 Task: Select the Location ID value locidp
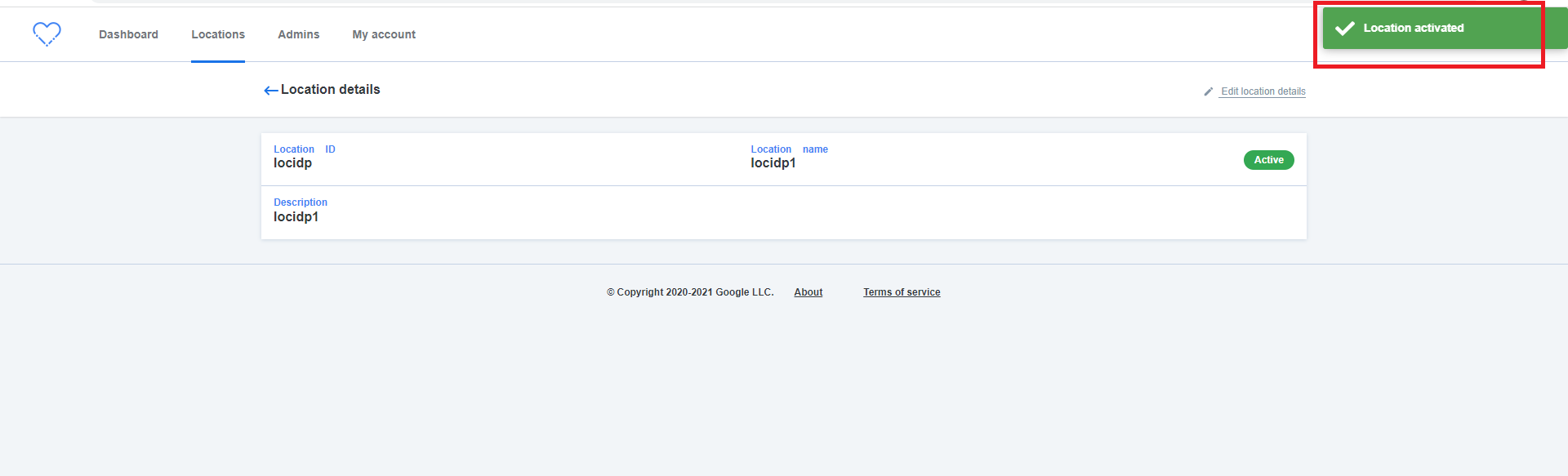pyautogui.click(x=292, y=163)
